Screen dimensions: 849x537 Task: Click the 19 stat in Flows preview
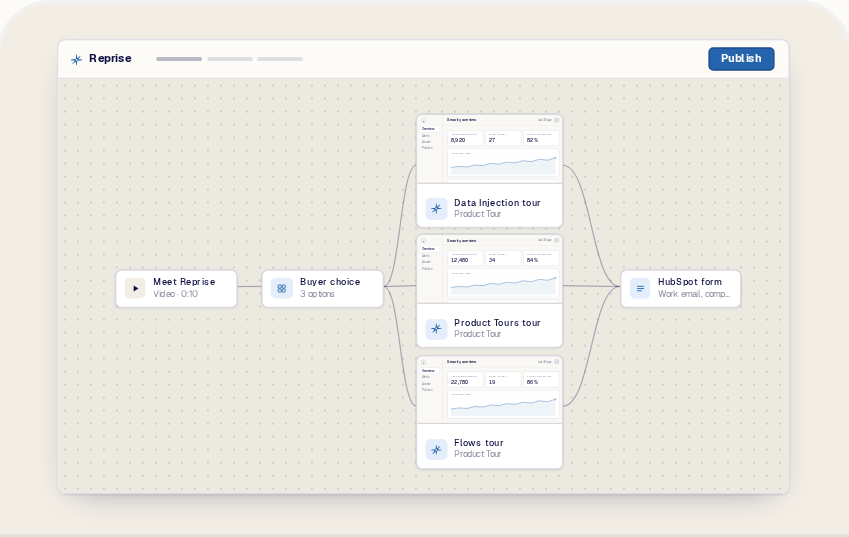point(492,382)
